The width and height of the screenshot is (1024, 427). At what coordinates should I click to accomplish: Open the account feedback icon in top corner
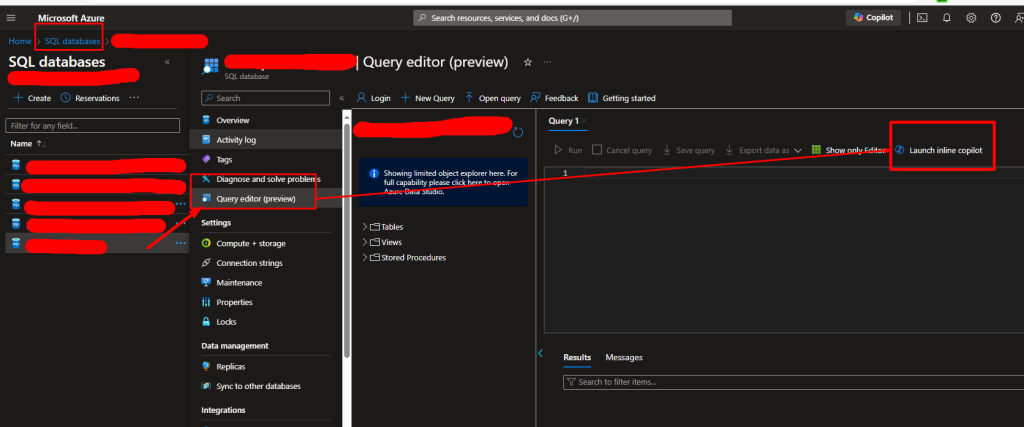click(1019, 18)
